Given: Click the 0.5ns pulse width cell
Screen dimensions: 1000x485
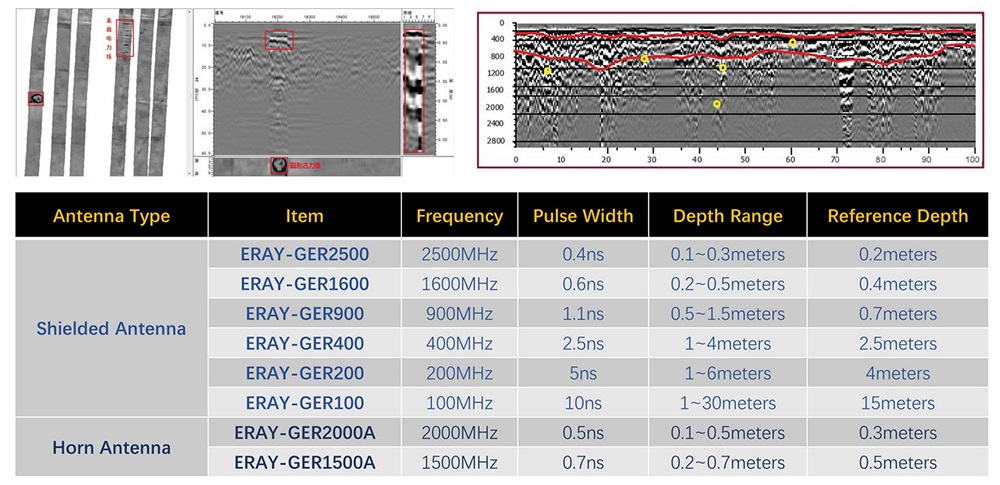Looking at the screenshot, I should pos(583,433).
